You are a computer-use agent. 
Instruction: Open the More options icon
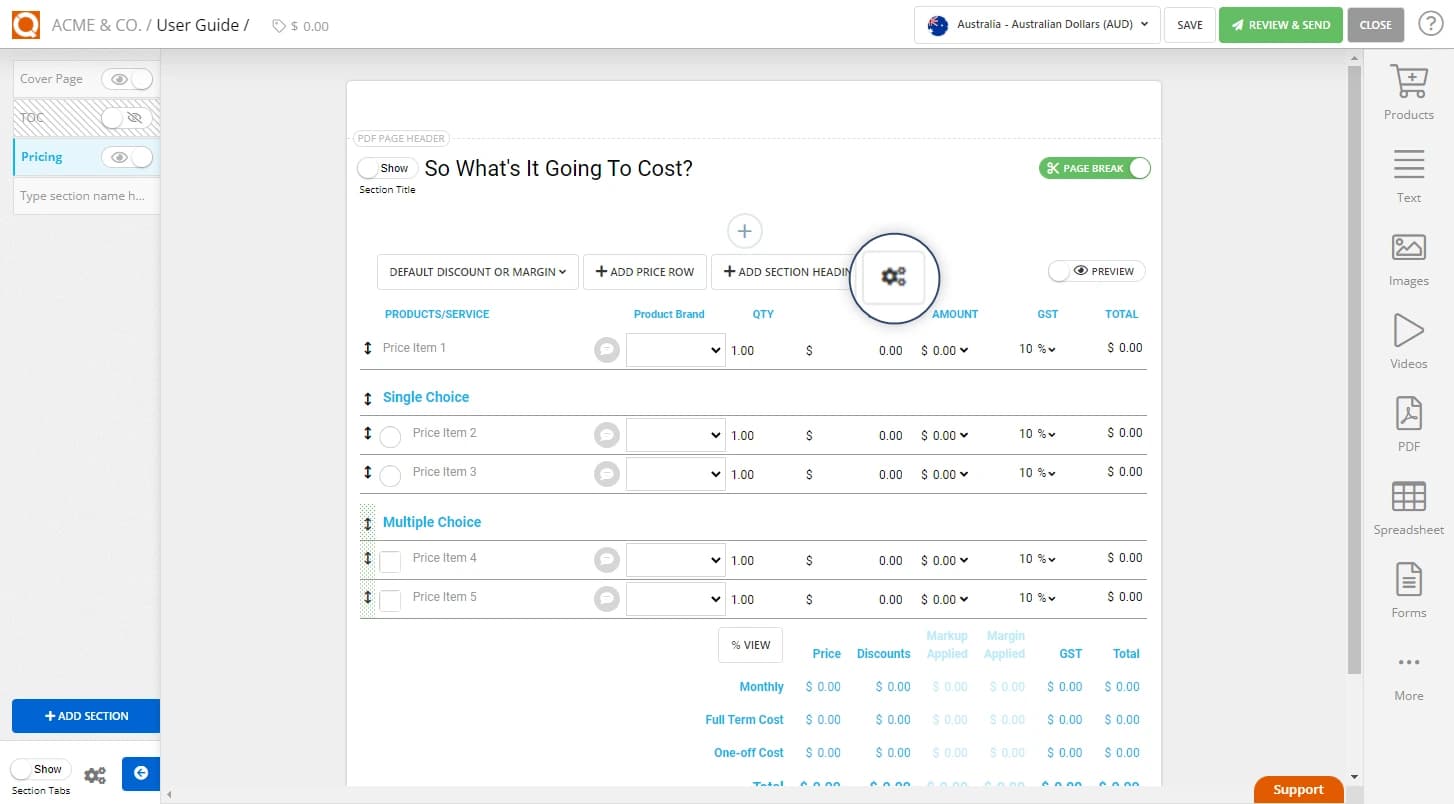1408,672
